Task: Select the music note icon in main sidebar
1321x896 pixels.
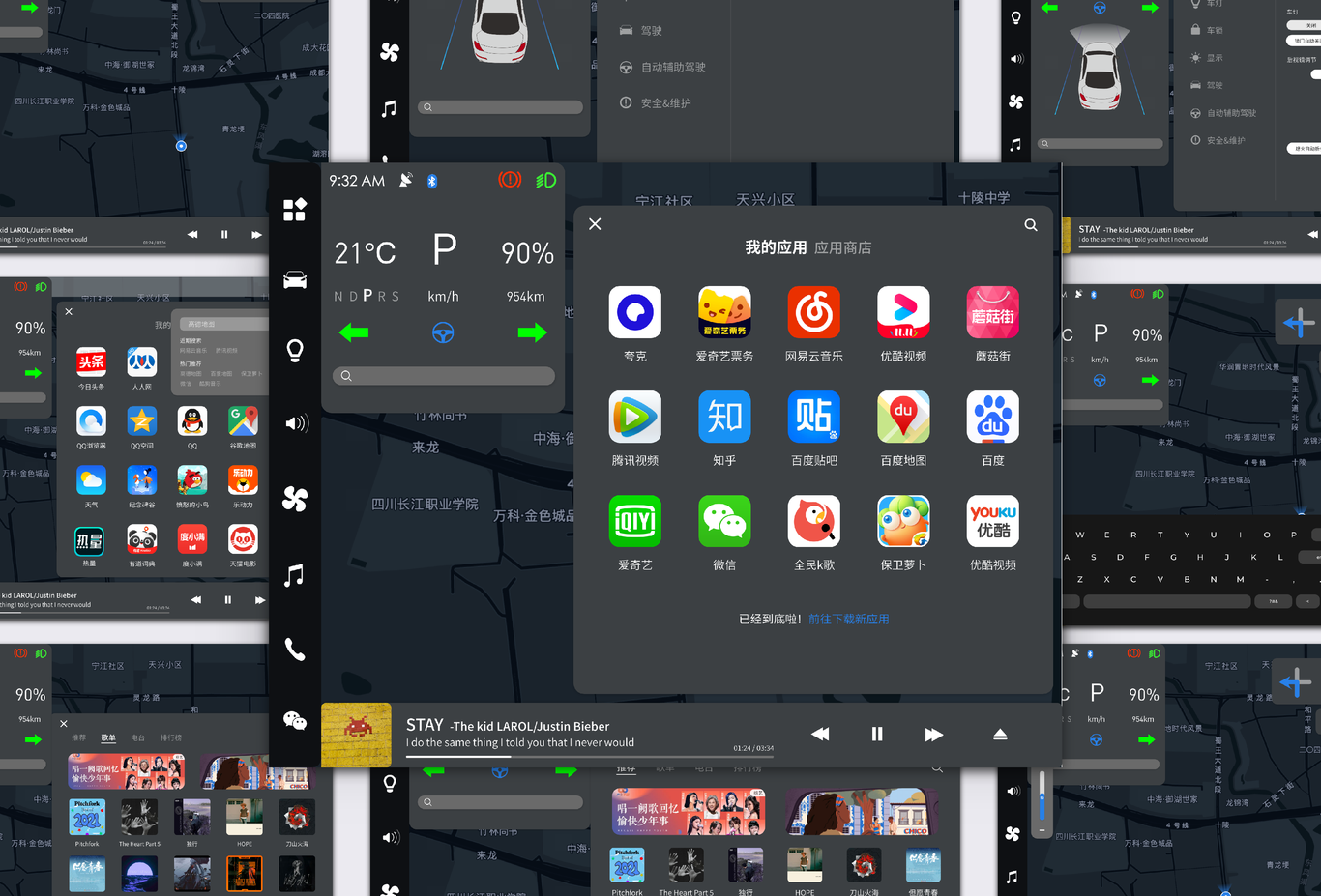Action: pyautogui.click(x=294, y=576)
